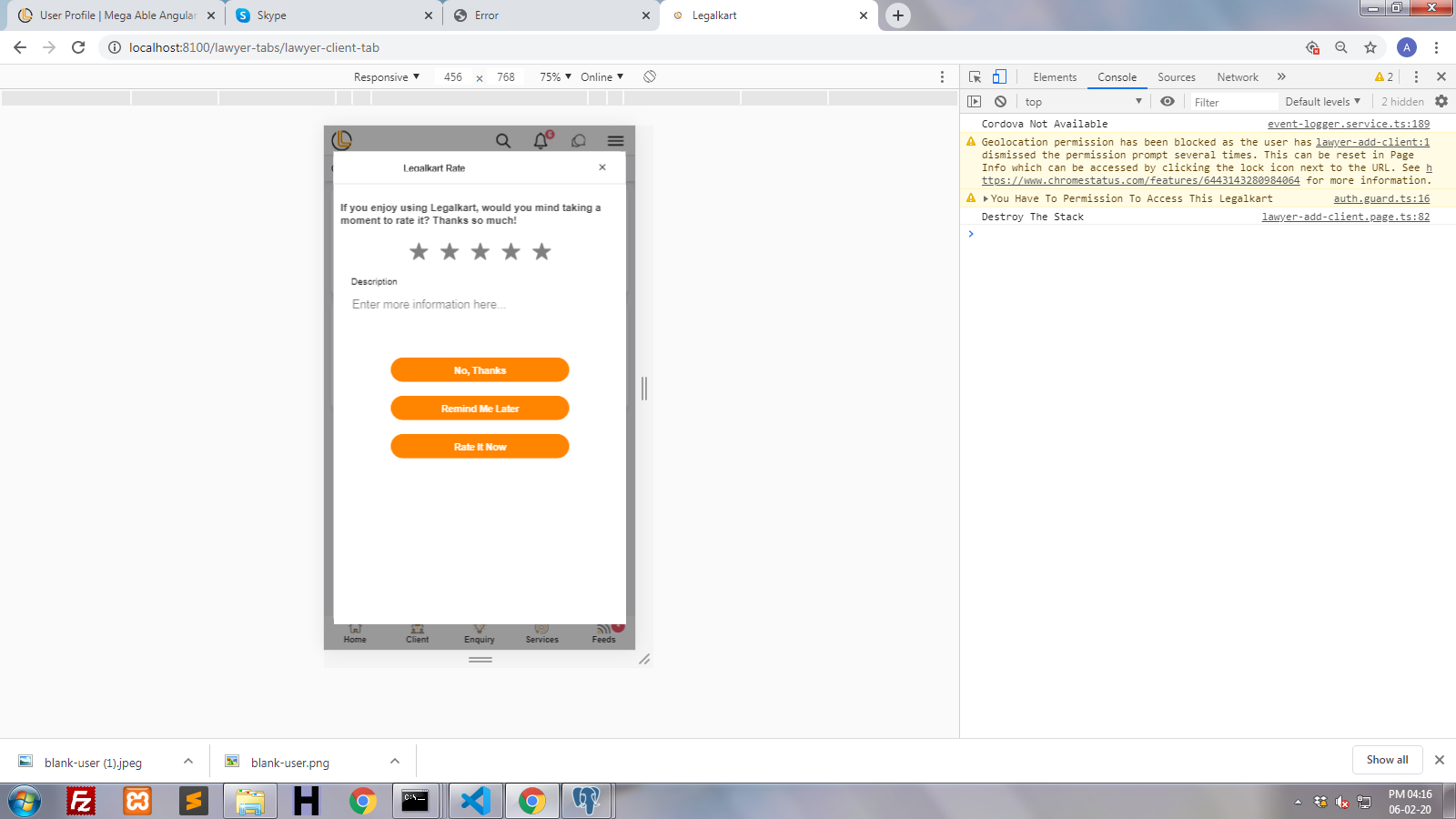Click the inspect element picker icon
The height and width of the screenshot is (819, 1456).
pyautogui.click(x=975, y=77)
